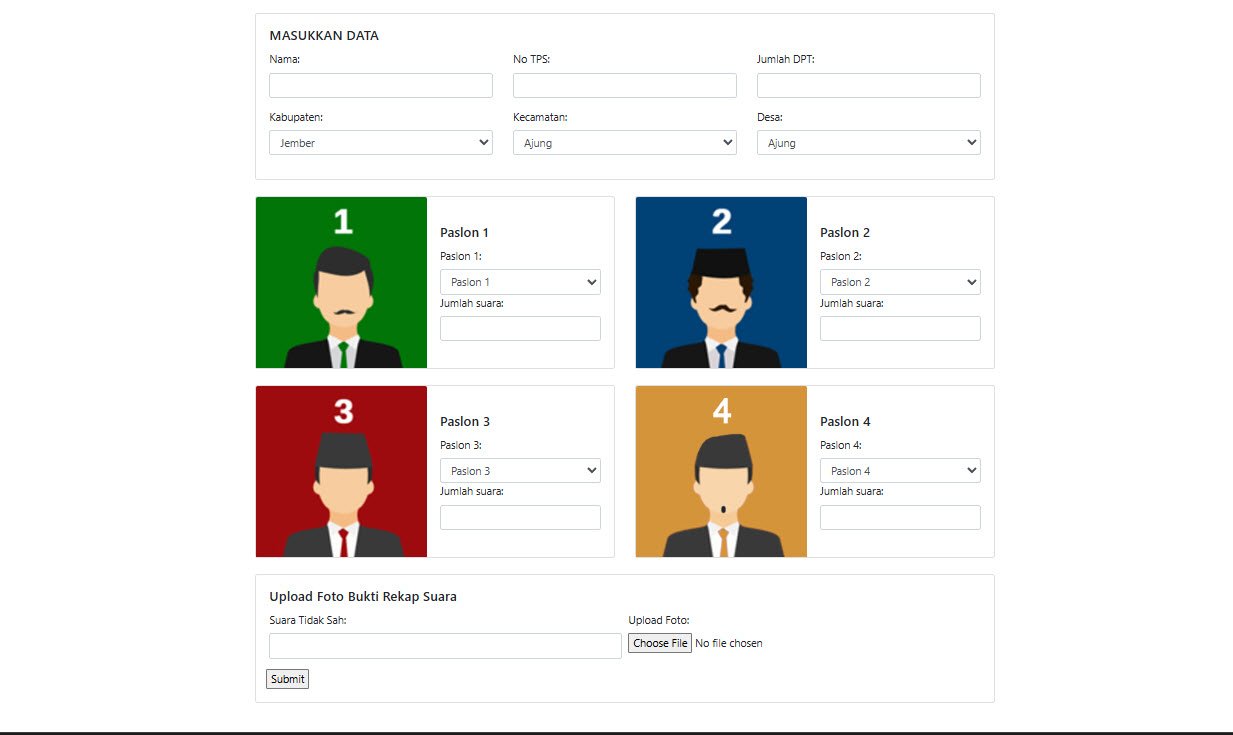Viewport: 1233px width, 735px height.
Task: Click the "Upload Foto Bukti Rekap Suara" heading
Action: (x=363, y=597)
